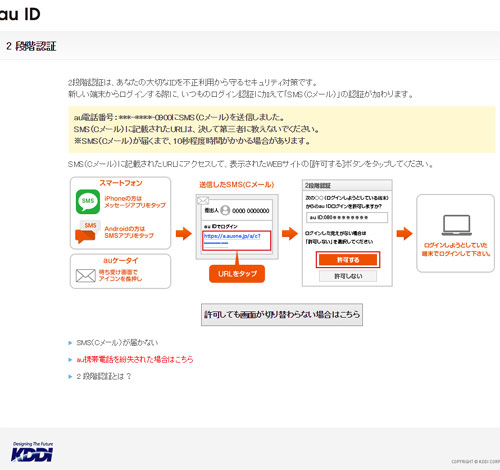Click the 許可しない button in diagram
This screenshot has height=470, width=500.
(x=348, y=276)
